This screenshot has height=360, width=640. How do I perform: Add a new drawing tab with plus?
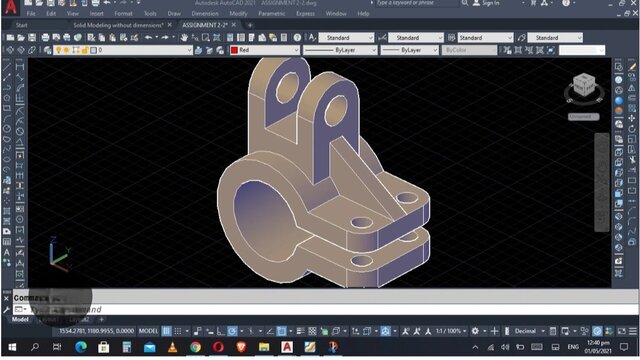tap(250, 25)
